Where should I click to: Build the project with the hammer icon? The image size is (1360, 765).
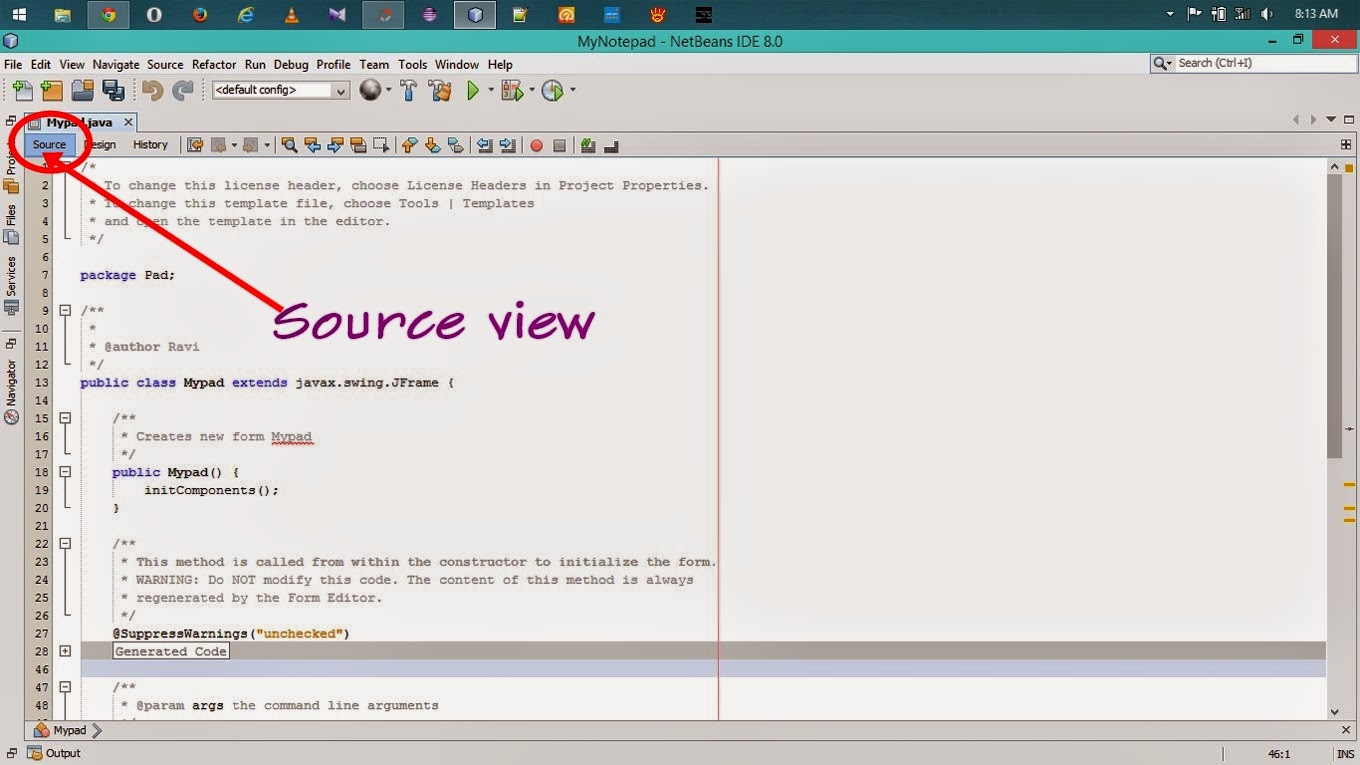point(409,90)
